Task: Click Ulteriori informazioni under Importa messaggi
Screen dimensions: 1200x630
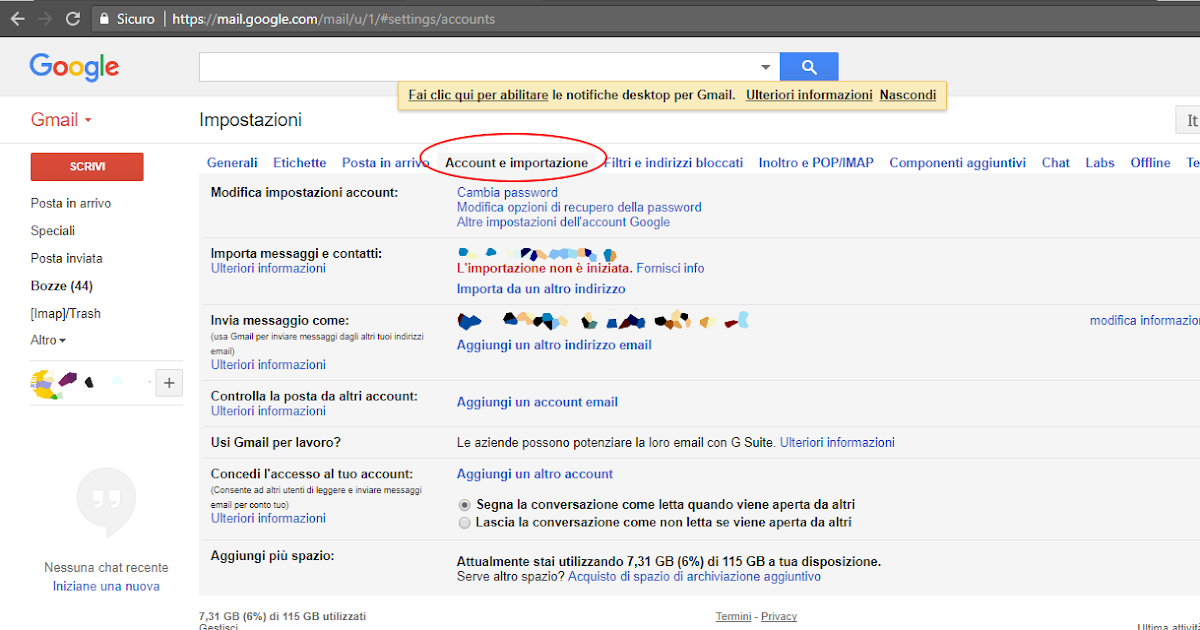Action: click(x=268, y=268)
